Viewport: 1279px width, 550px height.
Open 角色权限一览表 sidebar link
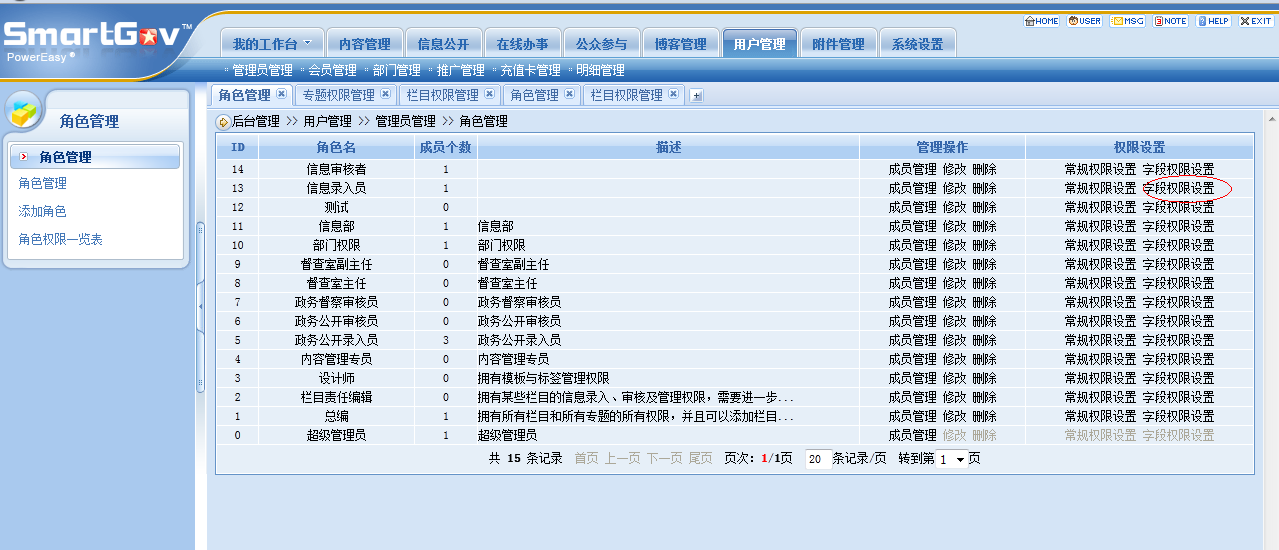click(x=60, y=239)
